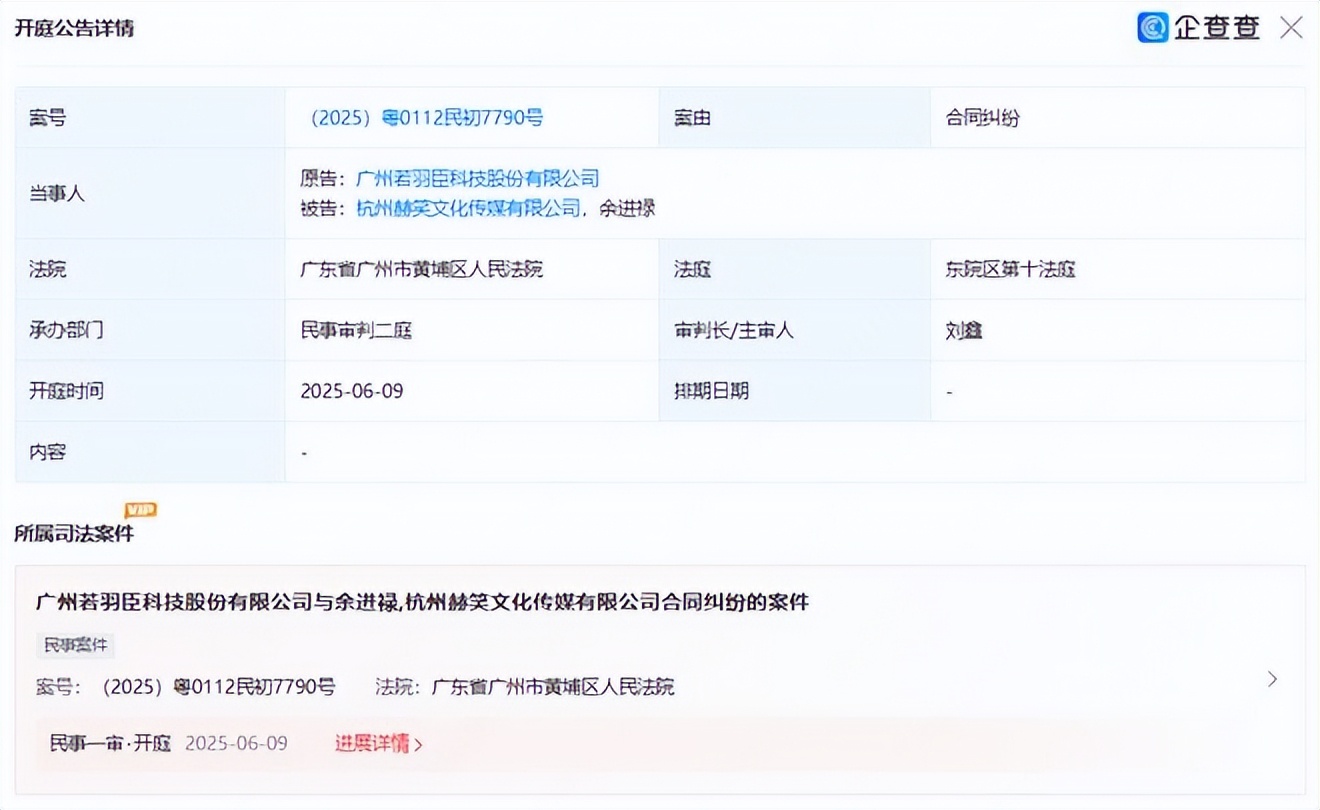
Task: Open the case card's right chevron arrow
Action: pyautogui.click(x=1272, y=679)
